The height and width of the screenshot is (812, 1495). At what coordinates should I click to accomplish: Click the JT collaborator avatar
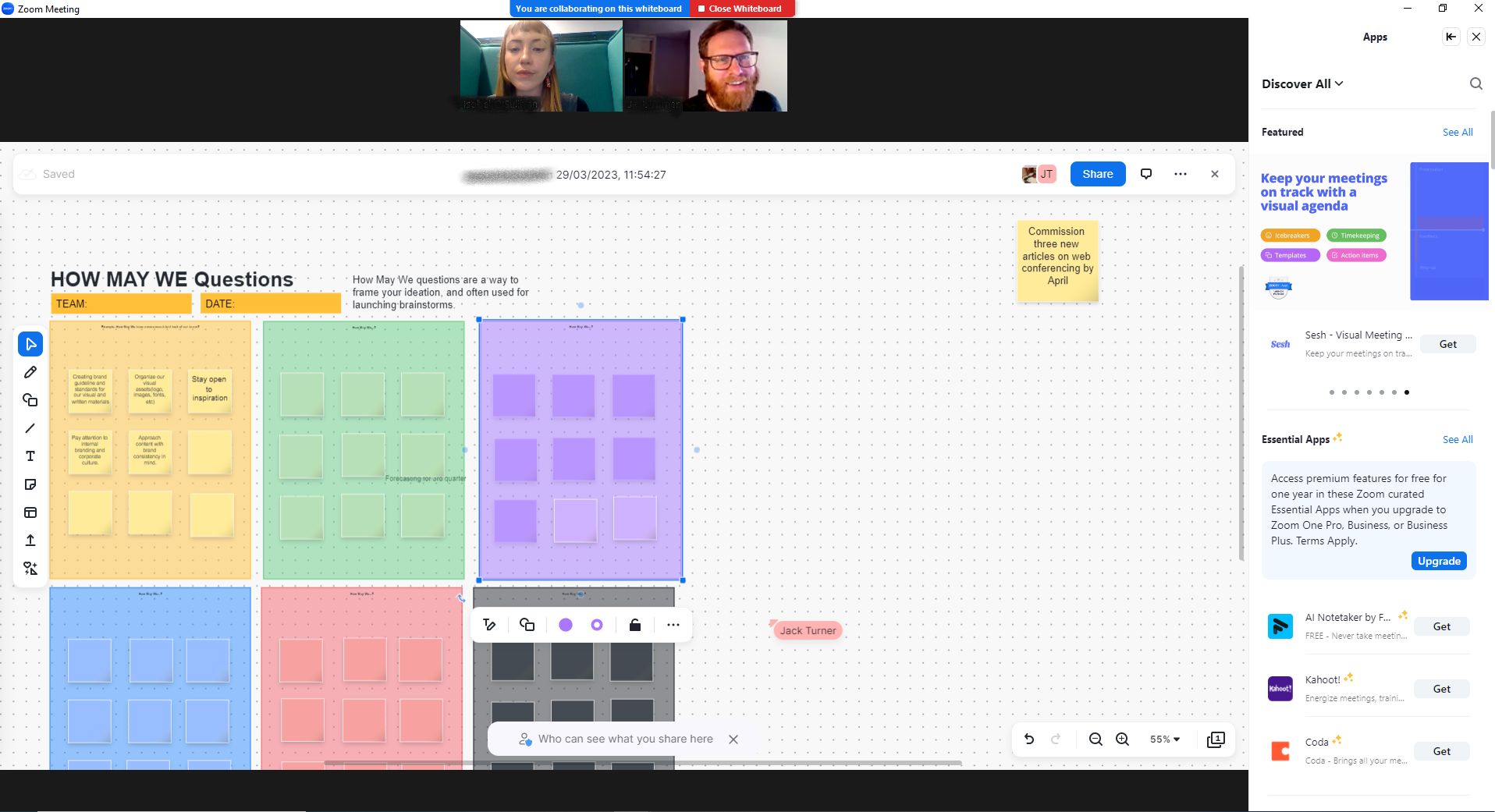[1046, 174]
